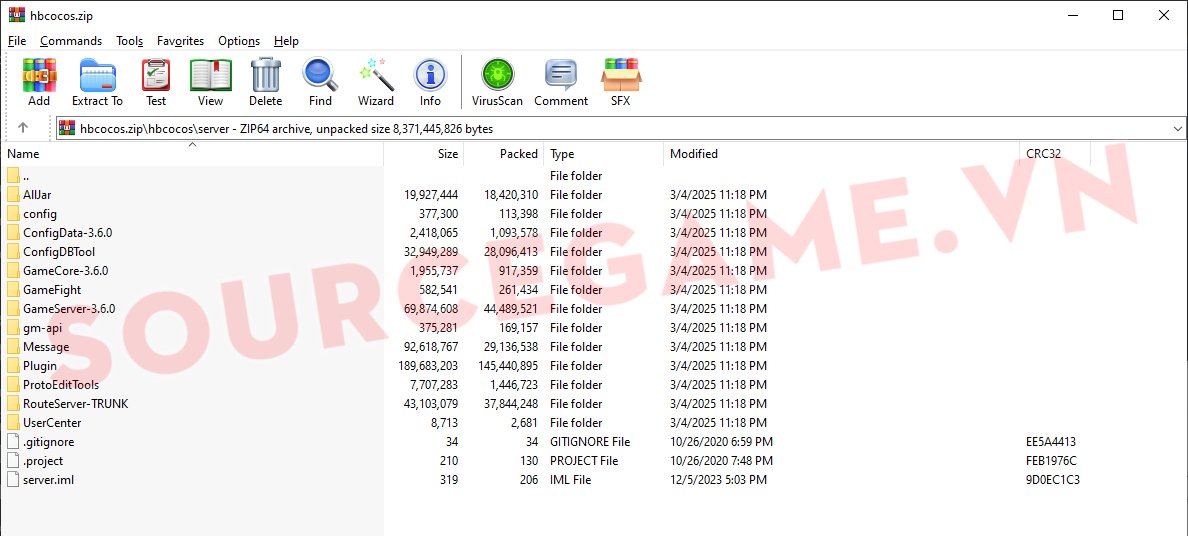
Task: Open the archive Comment tool
Action: point(561,81)
